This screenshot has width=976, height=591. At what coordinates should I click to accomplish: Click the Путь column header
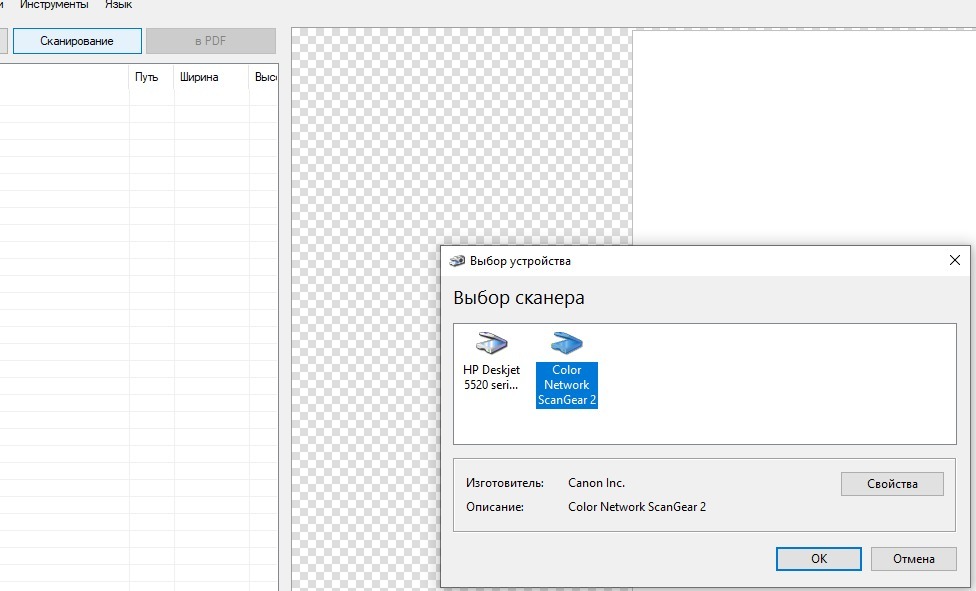pyautogui.click(x=151, y=77)
